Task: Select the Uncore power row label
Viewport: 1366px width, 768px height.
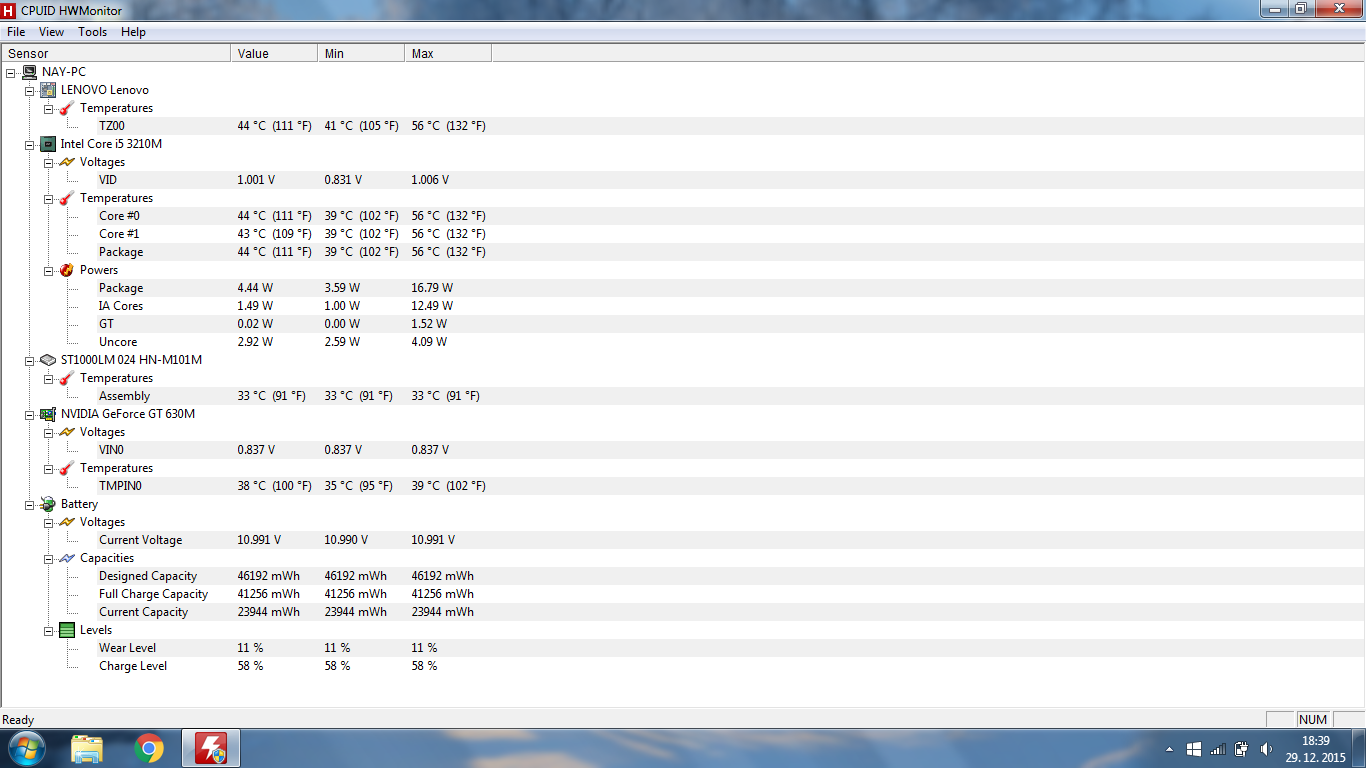Action: 118,342
